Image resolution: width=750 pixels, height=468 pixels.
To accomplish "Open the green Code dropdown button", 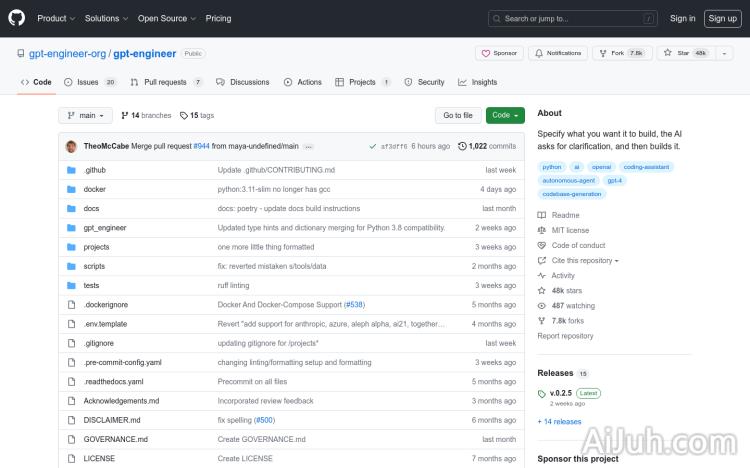I will 505,115.
